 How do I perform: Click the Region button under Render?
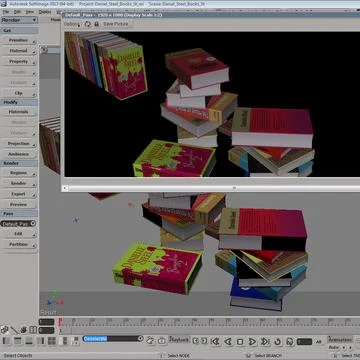19,173
